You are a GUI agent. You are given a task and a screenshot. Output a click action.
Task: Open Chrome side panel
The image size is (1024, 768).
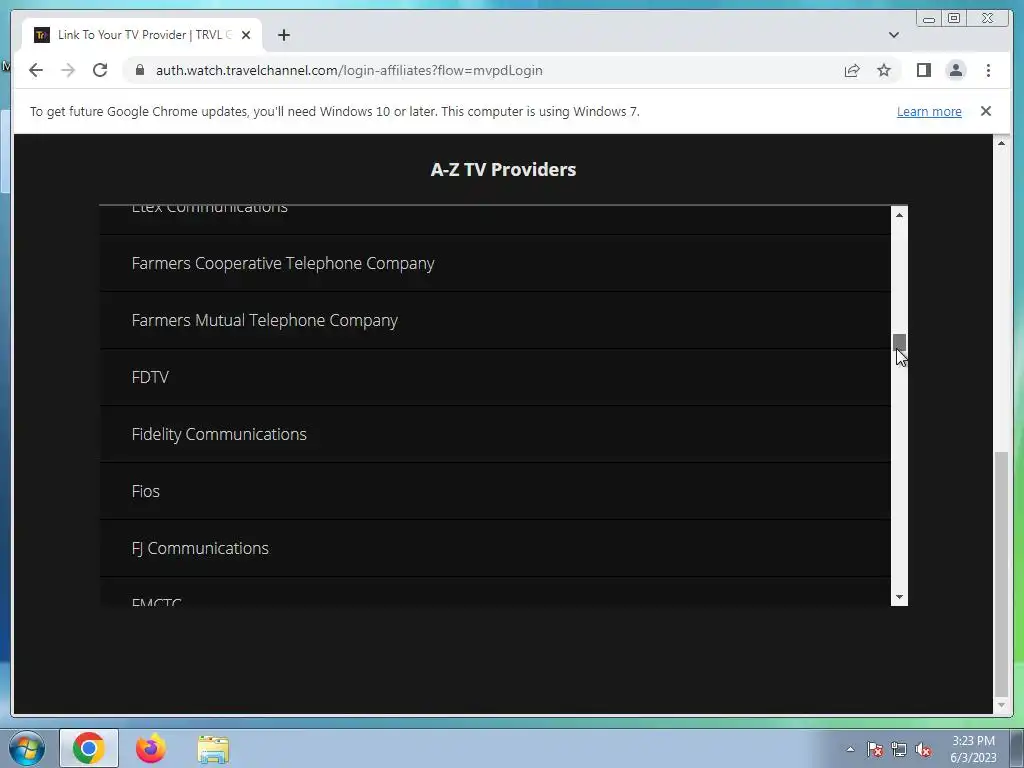click(x=923, y=70)
